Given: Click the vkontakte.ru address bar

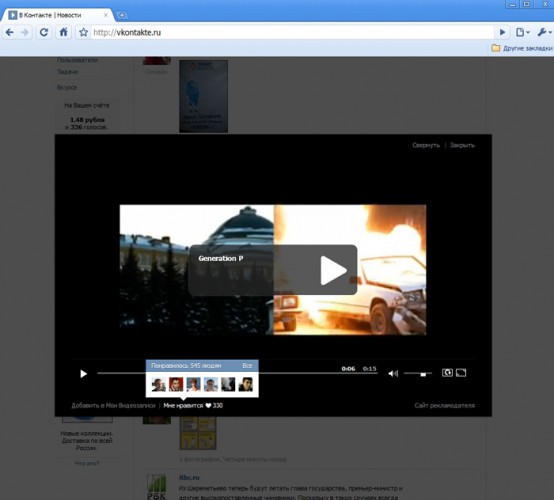Looking at the screenshot, I should [x=292, y=33].
